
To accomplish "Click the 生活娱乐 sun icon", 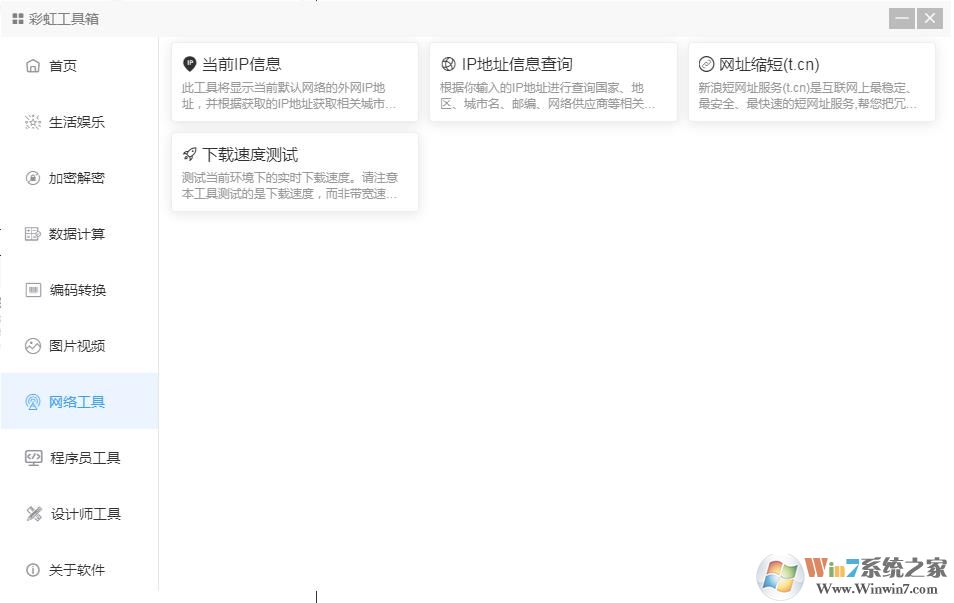I will [x=34, y=122].
